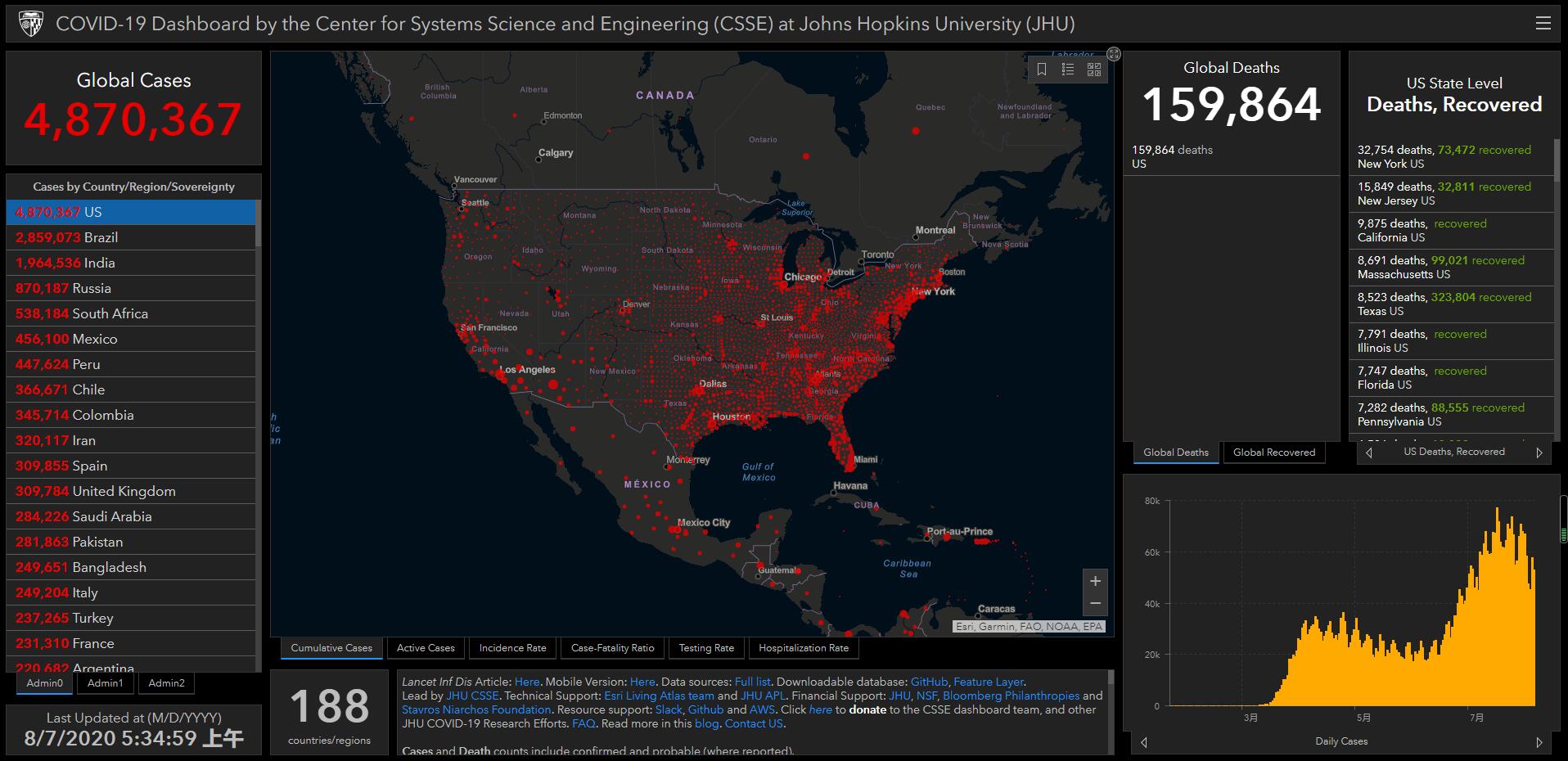Viewport: 1568px width, 761px height.
Task: Open the Mobile Version 'Here' link
Action: (642, 682)
